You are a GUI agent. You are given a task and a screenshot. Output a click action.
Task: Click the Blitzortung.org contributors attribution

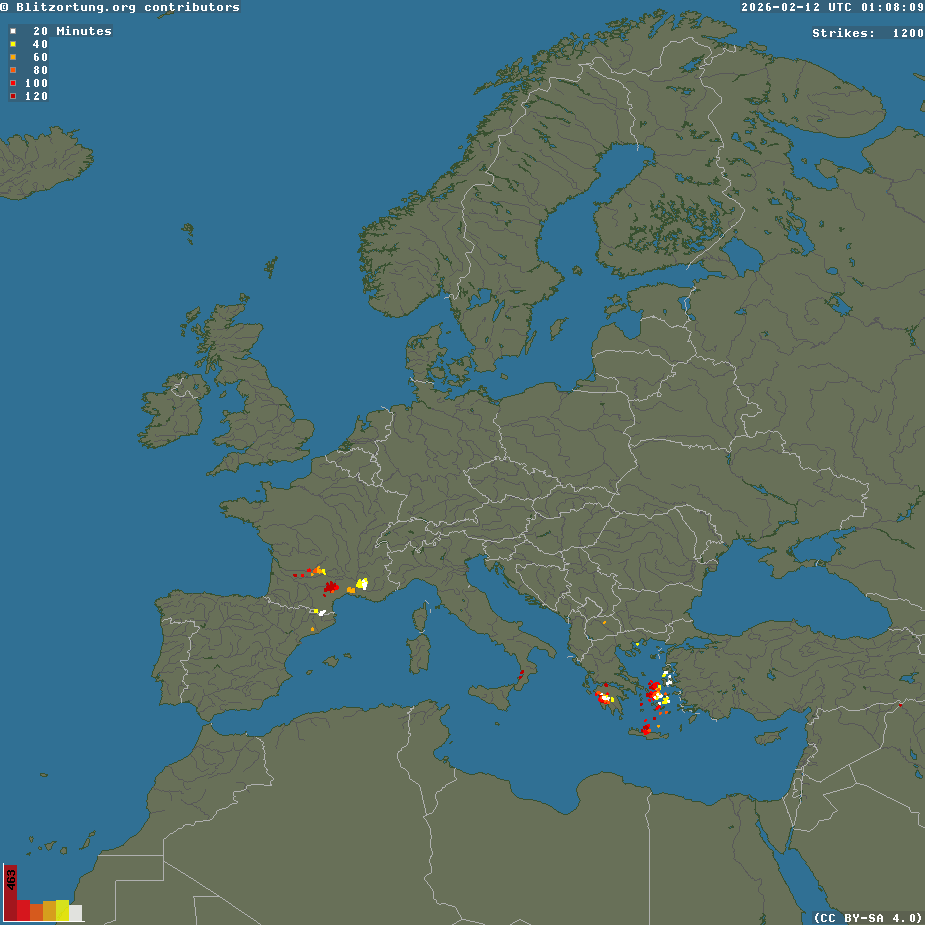point(120,7)
